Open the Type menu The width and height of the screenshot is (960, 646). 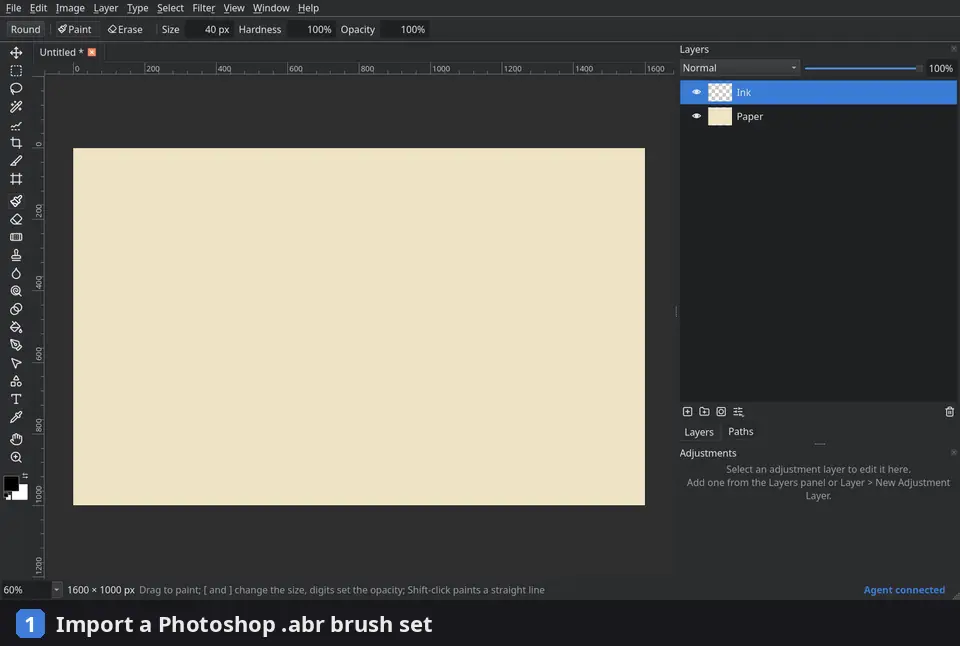click(x=137, y=8)
